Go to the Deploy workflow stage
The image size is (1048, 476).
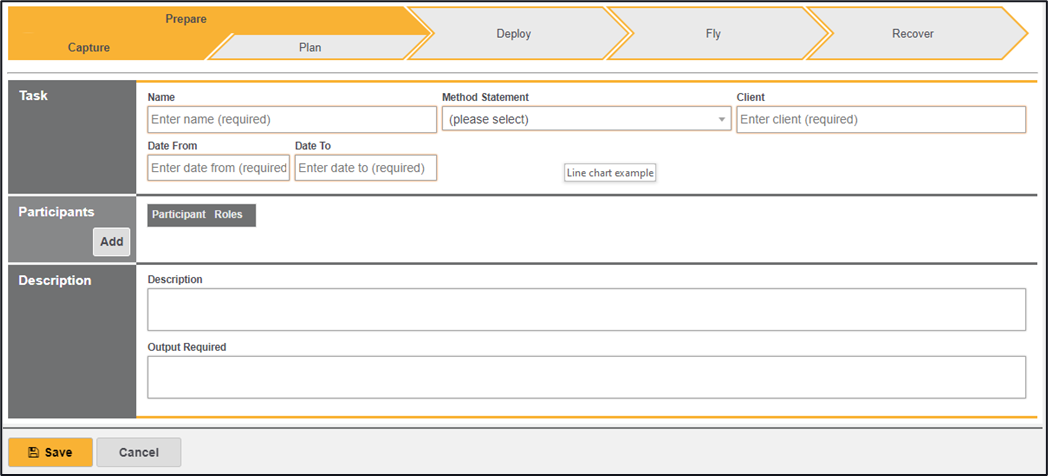(x=514, y=34)
